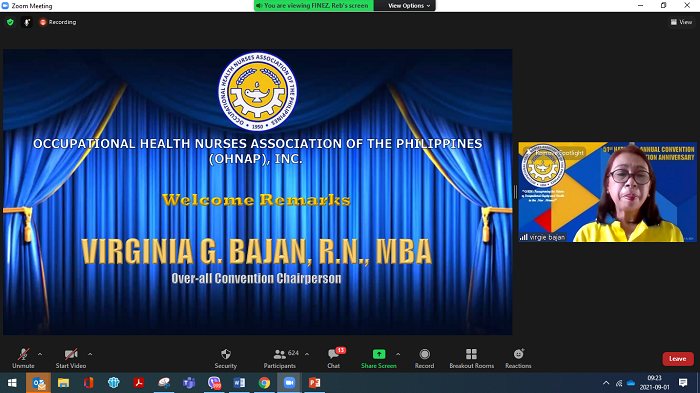Open video options arrow beside Start Video
The height and width of the screenshot is (393, 700).
(x=90, y=354)
